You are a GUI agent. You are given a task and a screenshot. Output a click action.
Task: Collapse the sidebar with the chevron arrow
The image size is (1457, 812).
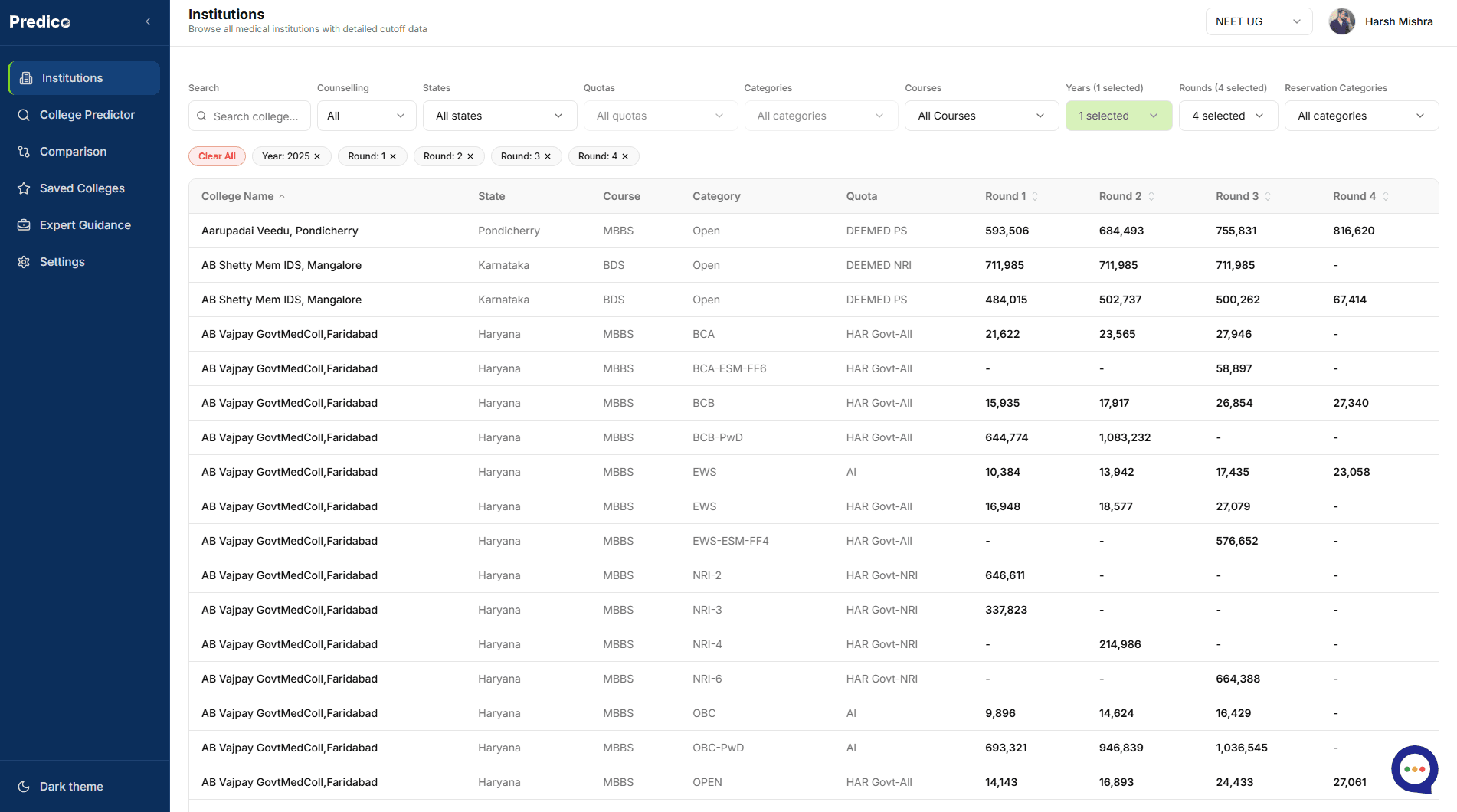(148, 21)
